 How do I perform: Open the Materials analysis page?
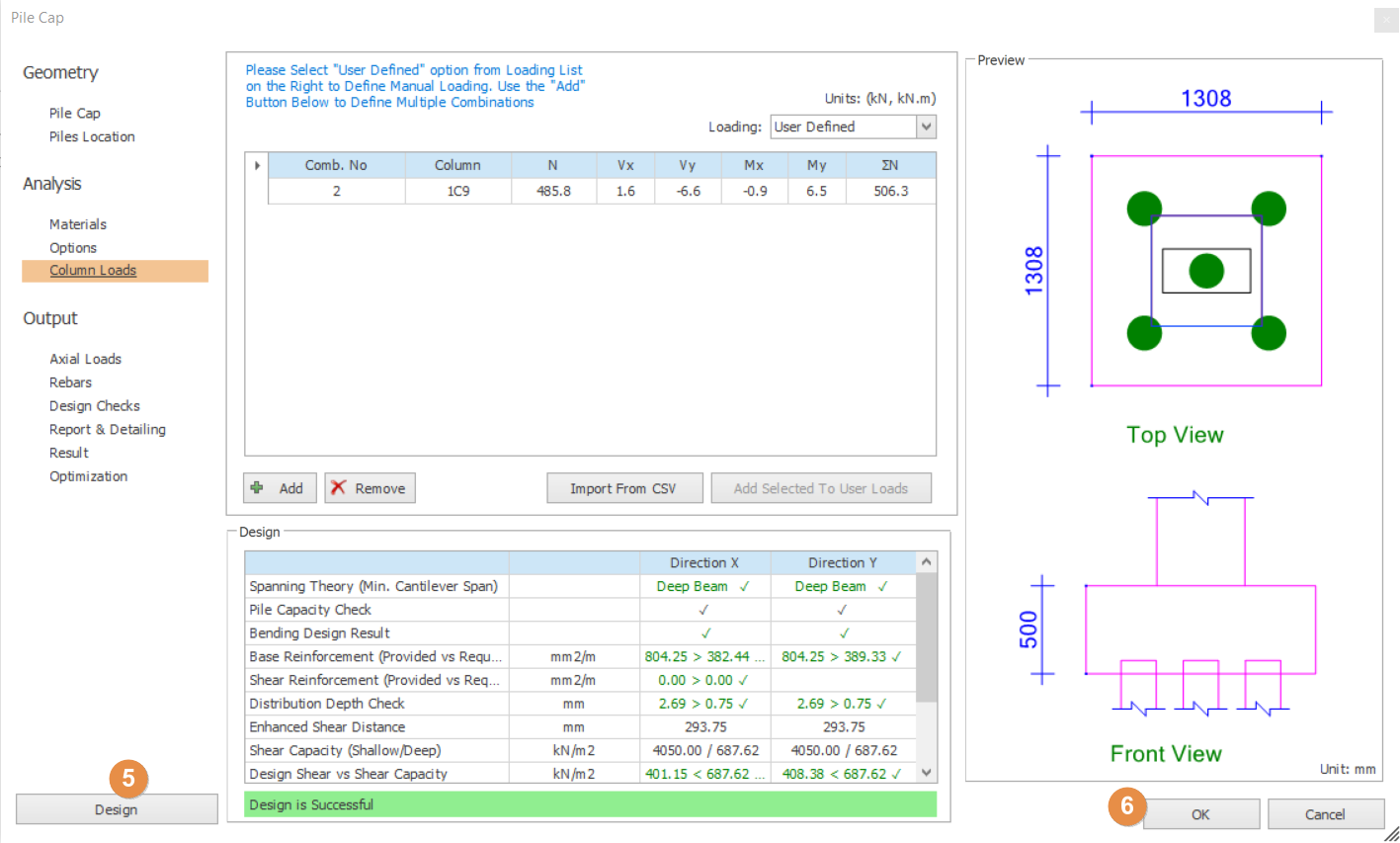[x=78, y=224]
